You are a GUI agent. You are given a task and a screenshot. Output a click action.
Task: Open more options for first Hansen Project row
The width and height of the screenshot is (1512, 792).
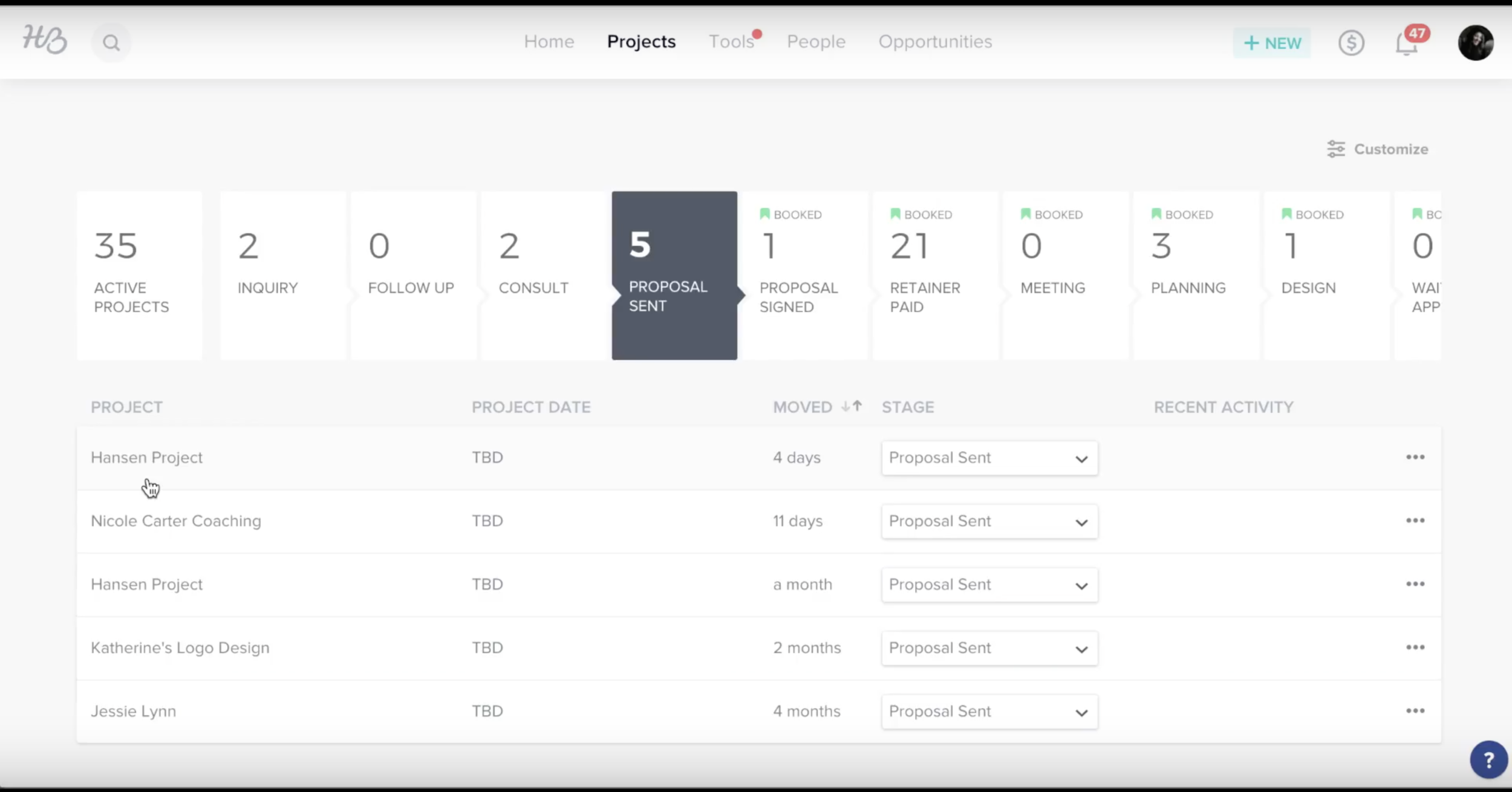point(1415,457)
